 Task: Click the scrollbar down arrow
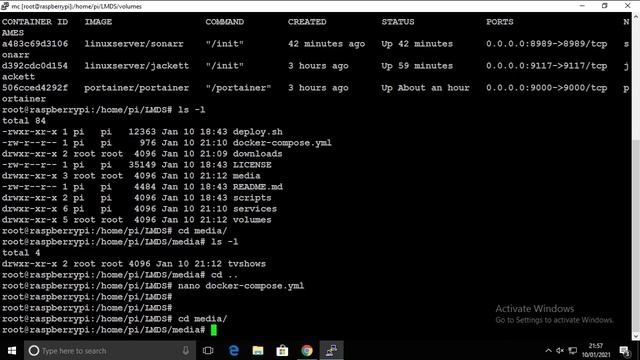pyautogui.click(x=636, y=336)
